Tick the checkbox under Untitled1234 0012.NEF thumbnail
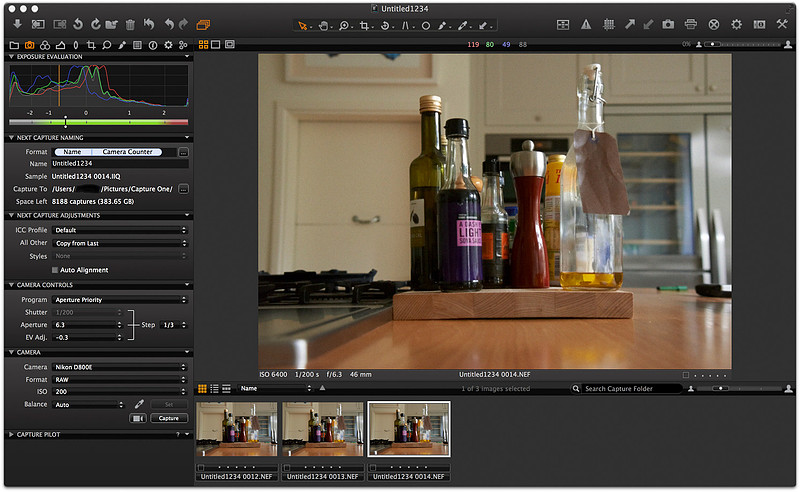 point(201,467)
